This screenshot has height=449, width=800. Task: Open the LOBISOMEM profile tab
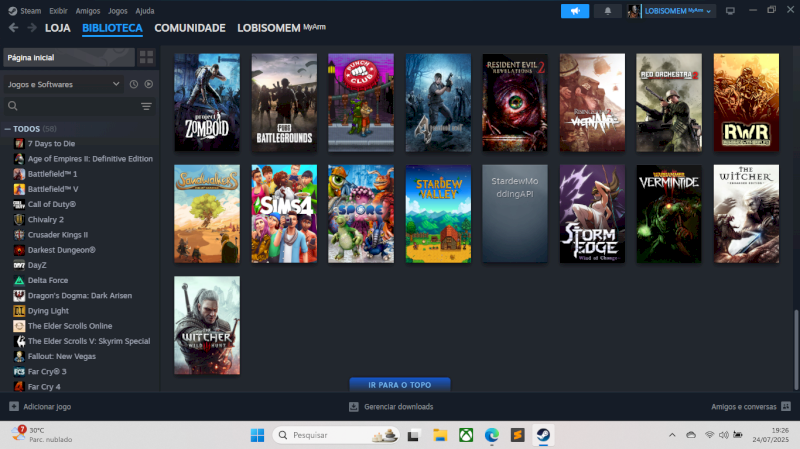(x=281, y=28)
